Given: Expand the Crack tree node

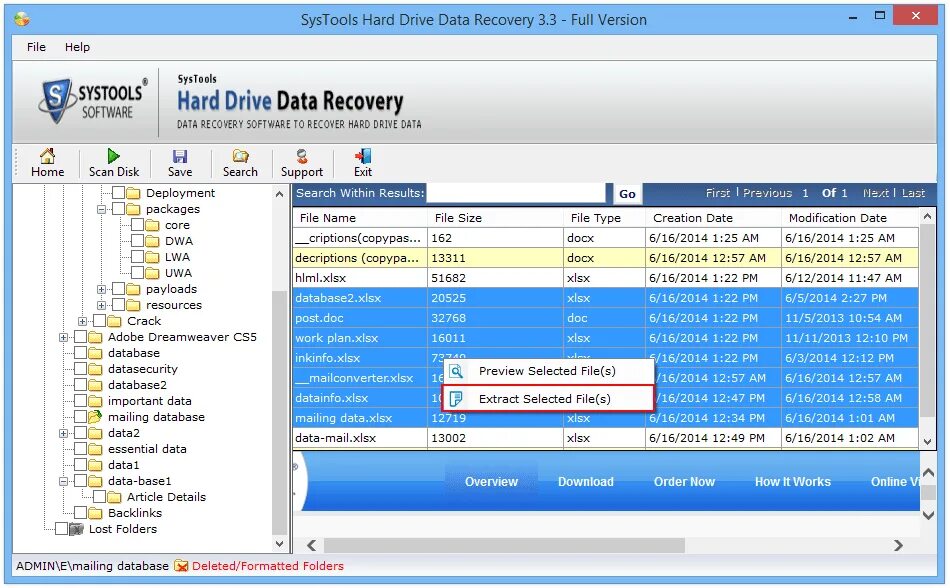Looking at the screenshot, I should click(x=82, y=322).
